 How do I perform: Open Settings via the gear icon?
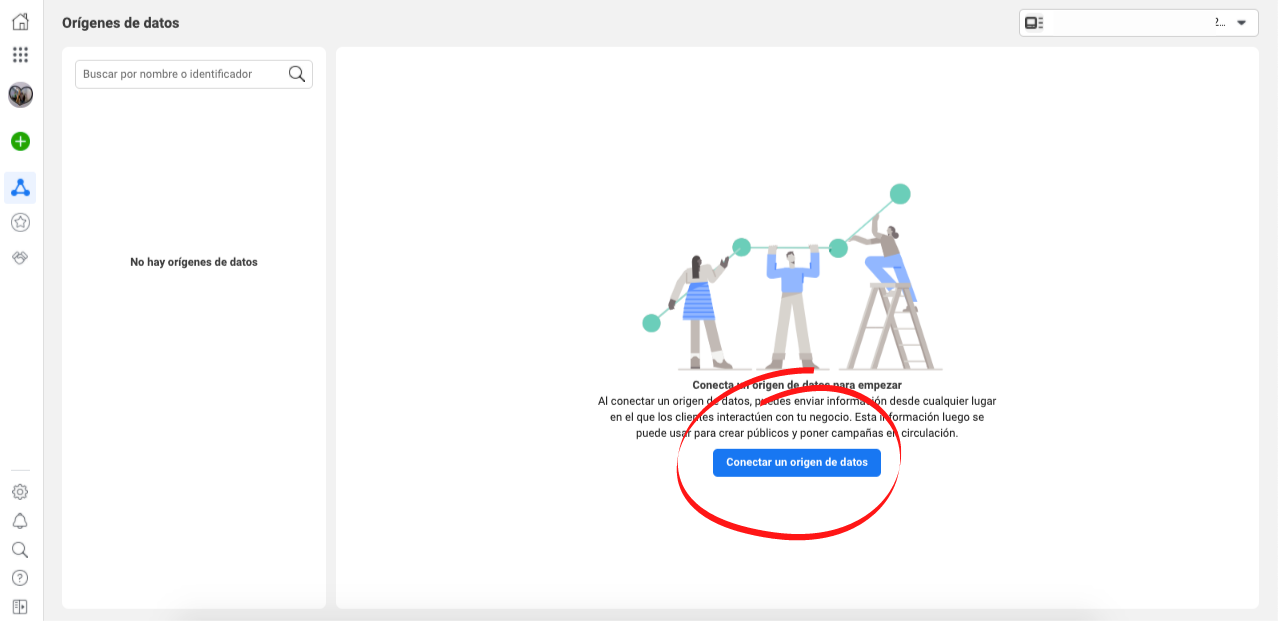20,491
